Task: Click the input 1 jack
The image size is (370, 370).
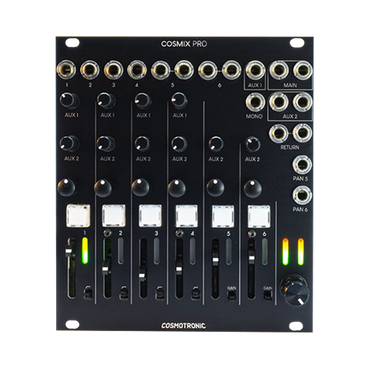Action: click(x=67, y=70)
